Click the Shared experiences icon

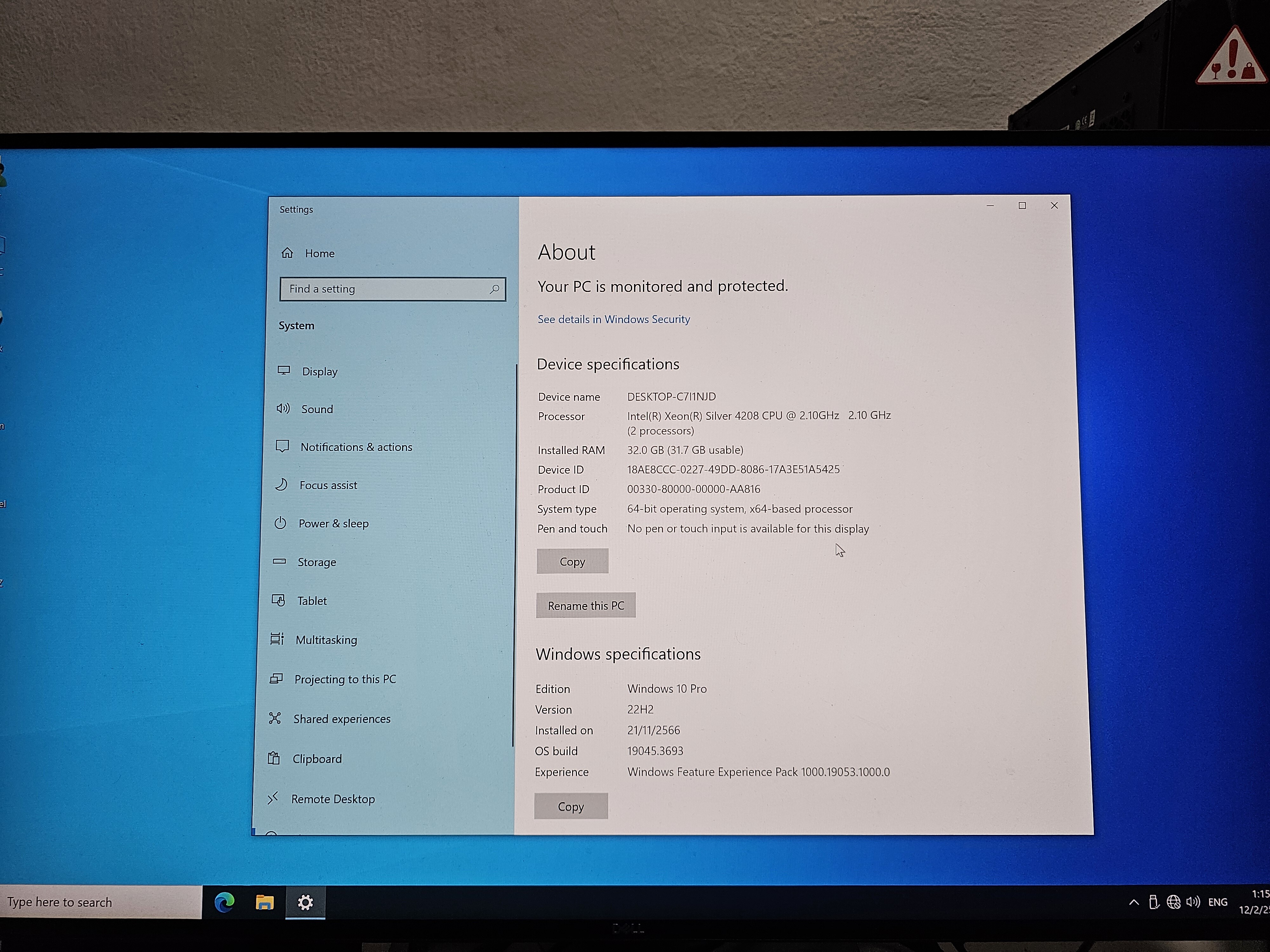275,718
